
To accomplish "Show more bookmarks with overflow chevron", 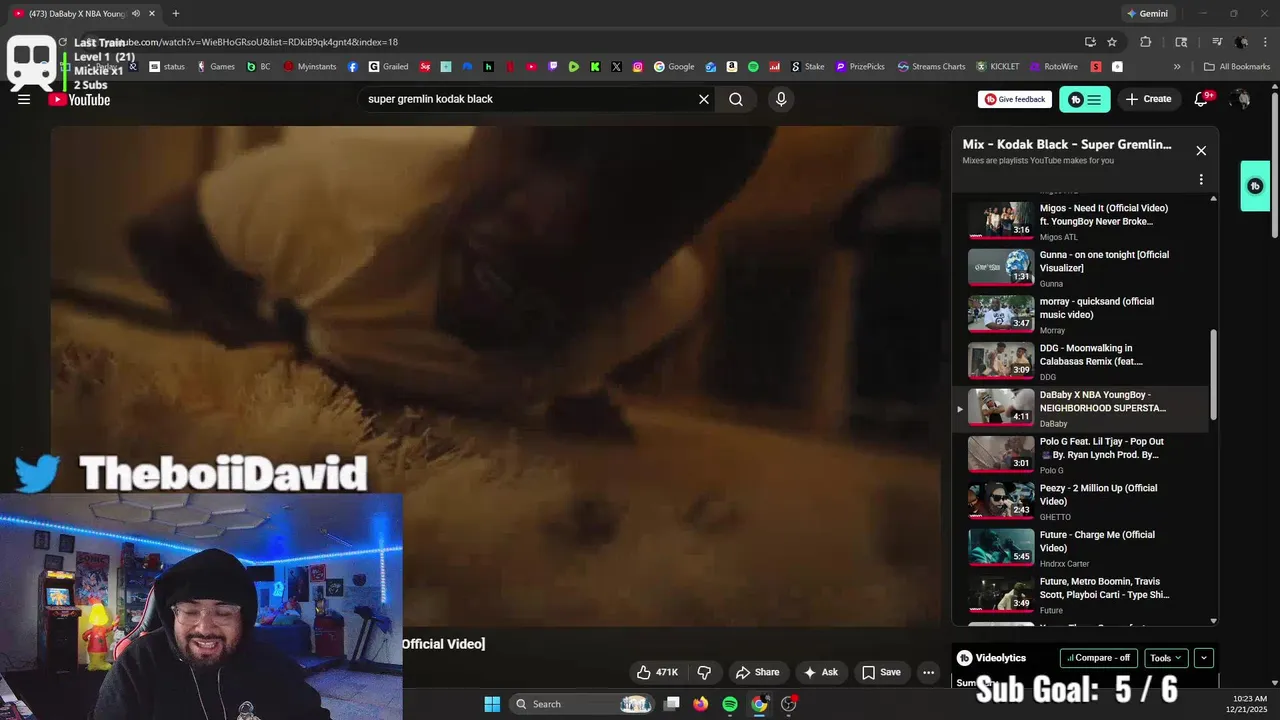I will 1177,67.
